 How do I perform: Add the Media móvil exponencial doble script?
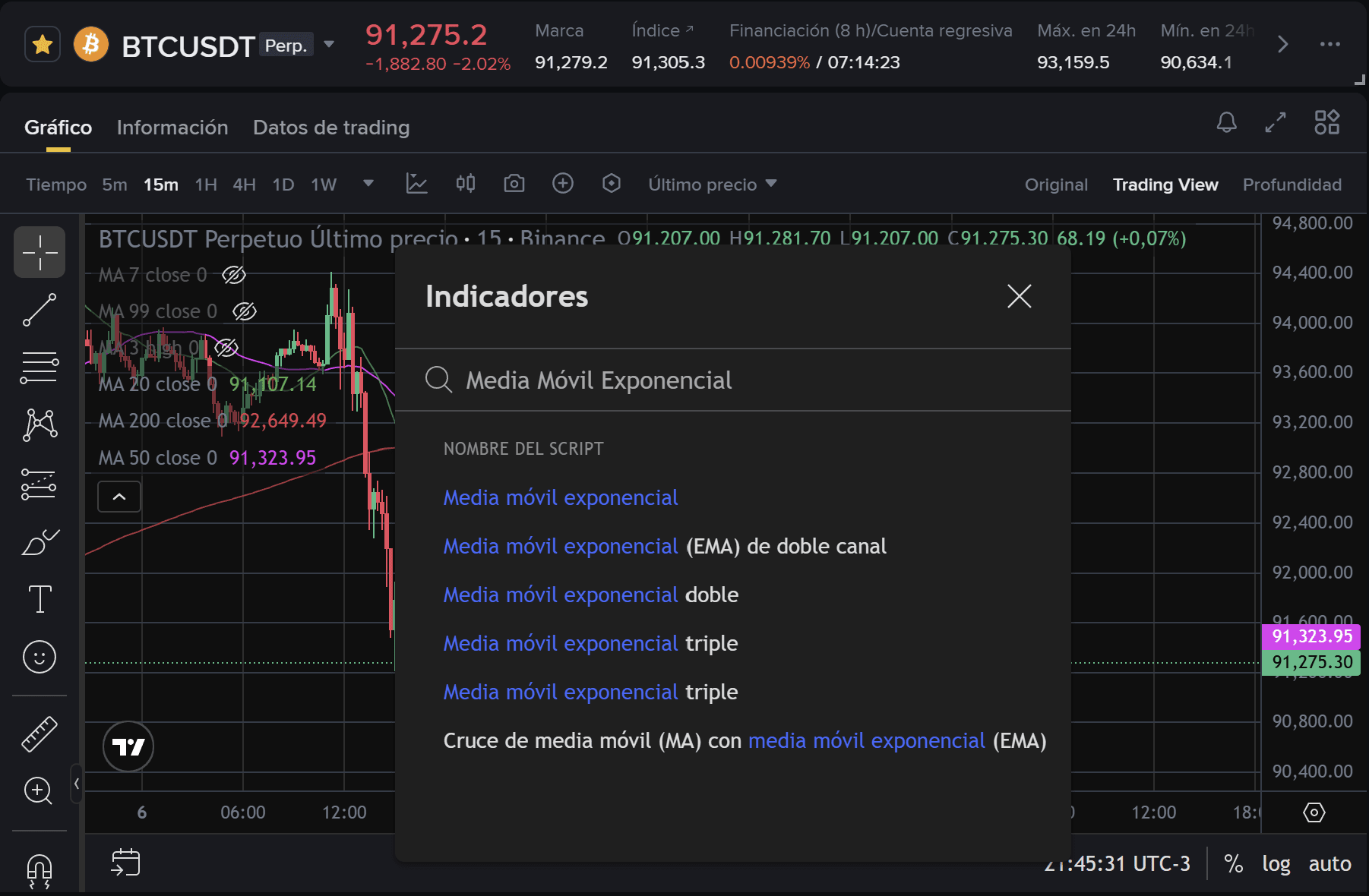pyautogui.click(x=590, y=595)
